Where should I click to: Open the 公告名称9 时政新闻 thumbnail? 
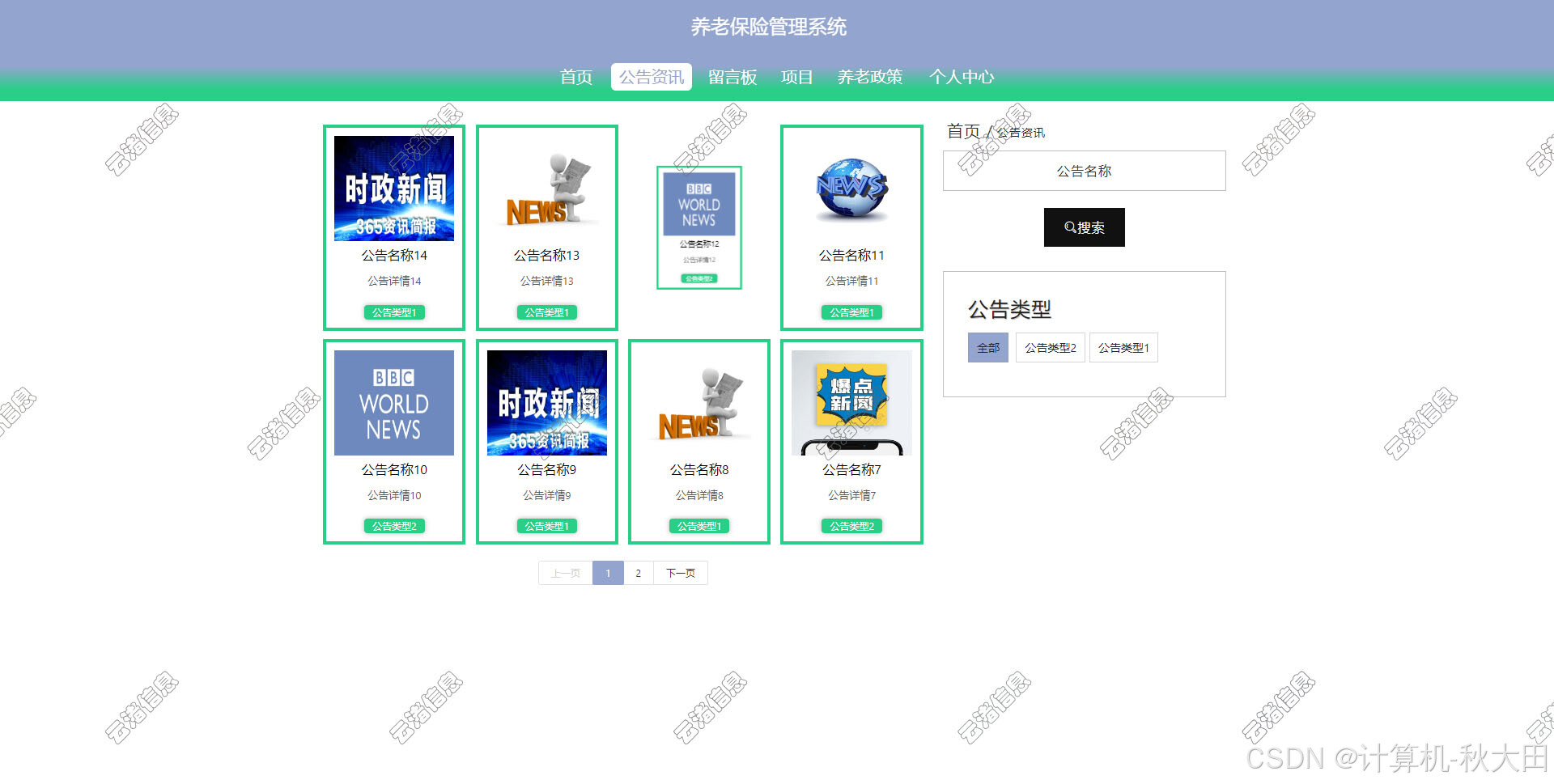(547, 403)
